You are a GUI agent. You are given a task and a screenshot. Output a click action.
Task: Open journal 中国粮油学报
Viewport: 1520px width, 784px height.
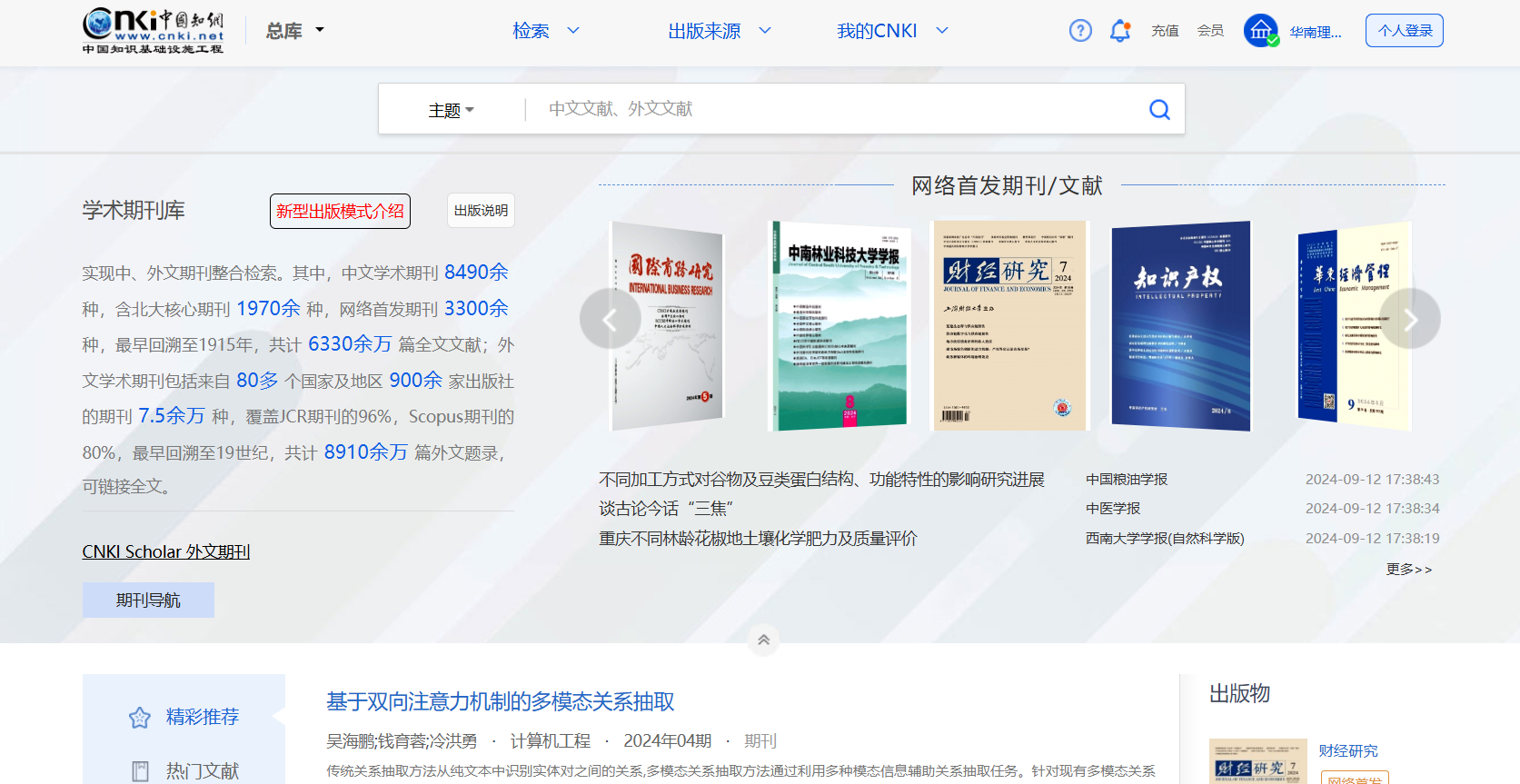pos(1127,480)
